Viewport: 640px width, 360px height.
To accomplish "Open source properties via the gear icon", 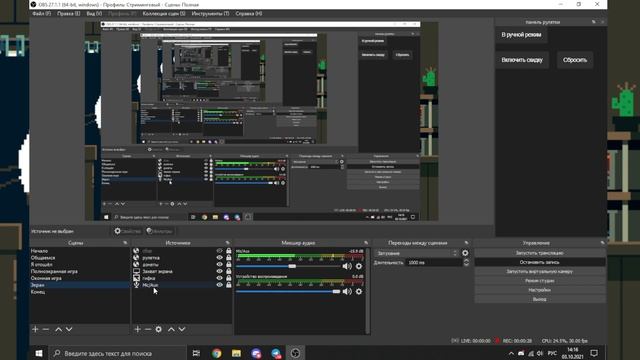I will tap(158, 329).
